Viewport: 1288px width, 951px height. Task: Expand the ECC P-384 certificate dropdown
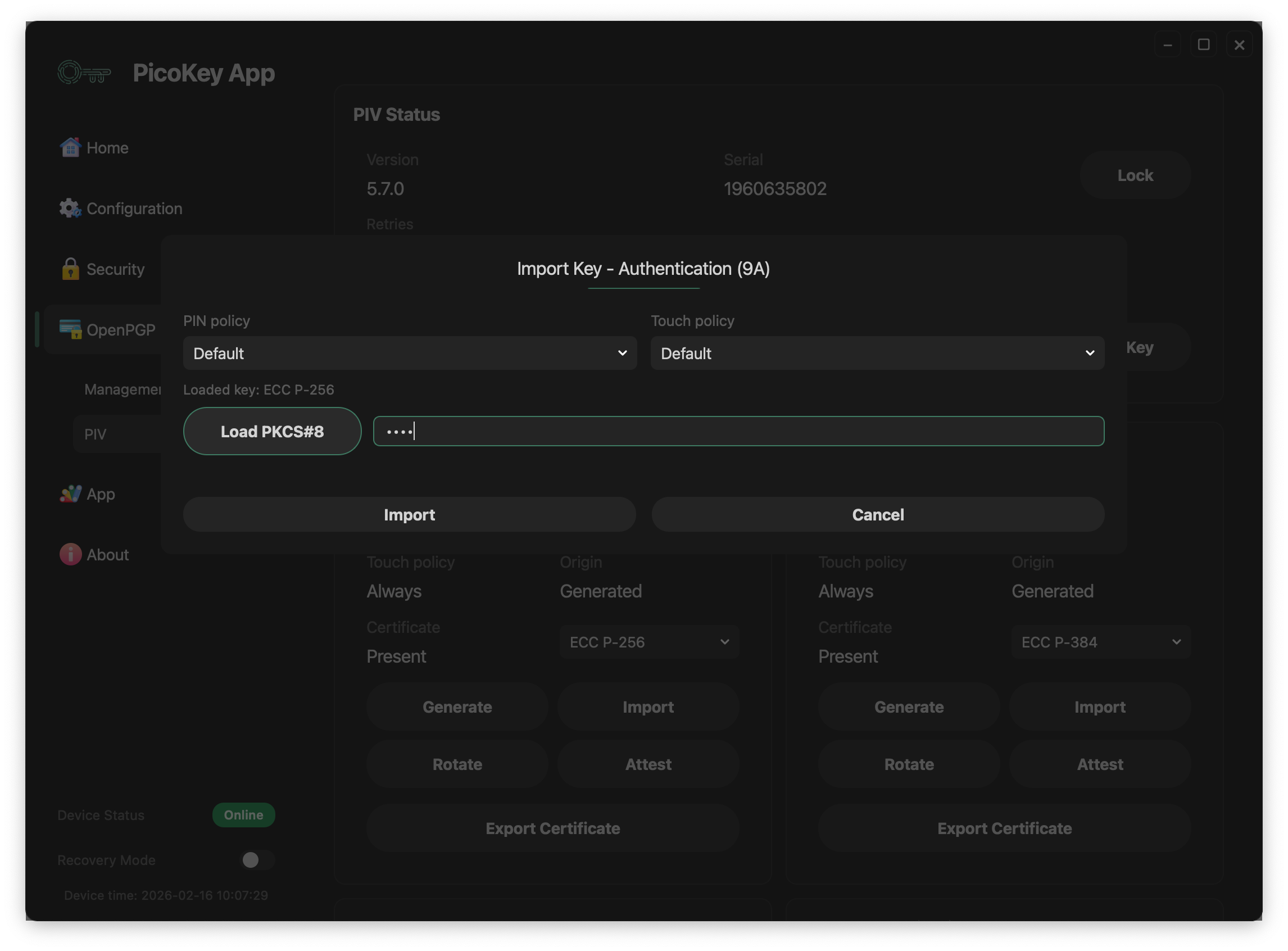click(1100, 642)
